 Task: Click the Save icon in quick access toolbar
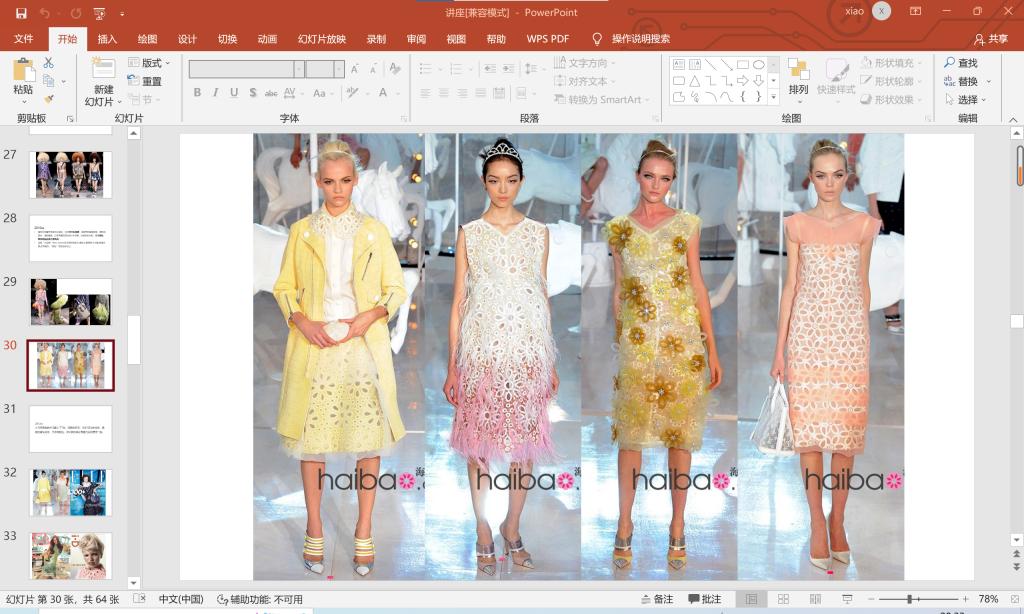tap(21, 13)
